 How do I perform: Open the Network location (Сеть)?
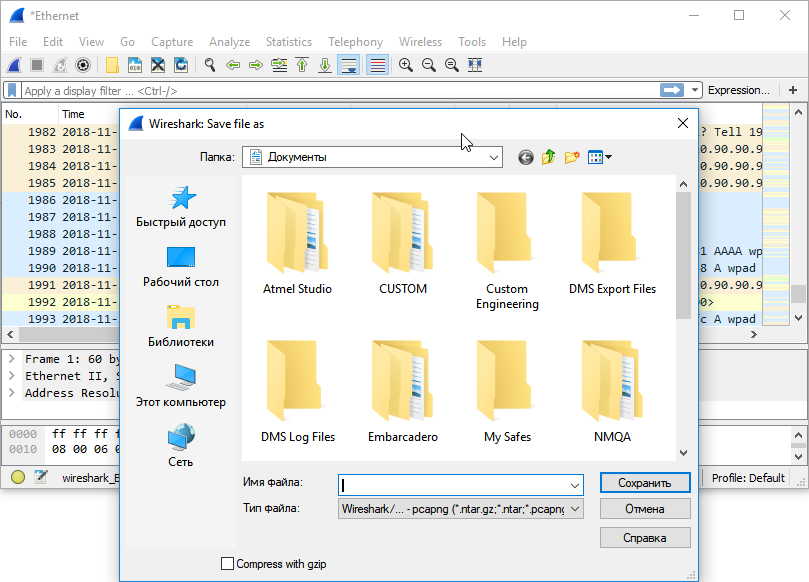click(181, 446)
